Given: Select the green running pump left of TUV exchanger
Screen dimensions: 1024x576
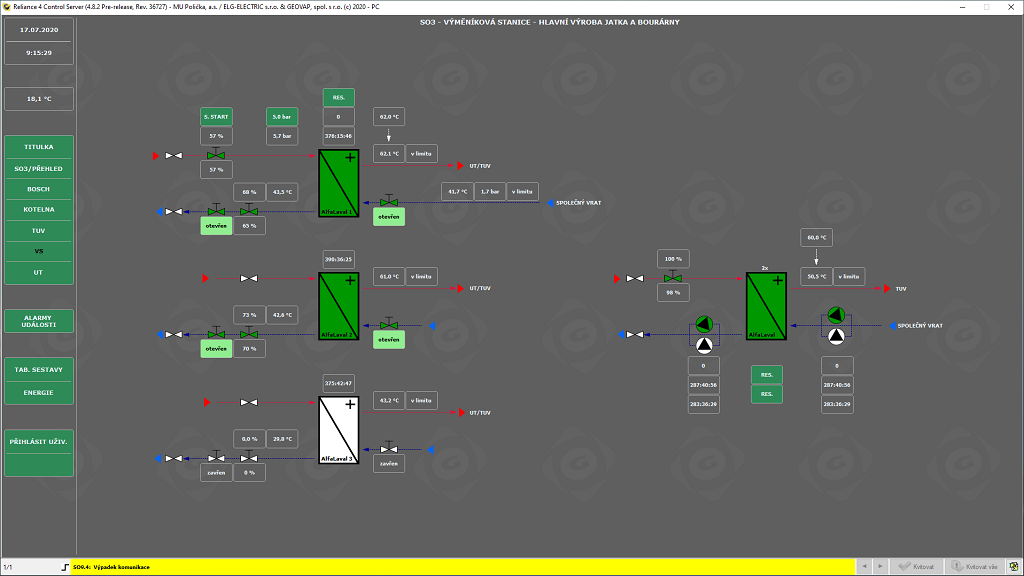Looking at the screenshot, I should pos(704,324).
